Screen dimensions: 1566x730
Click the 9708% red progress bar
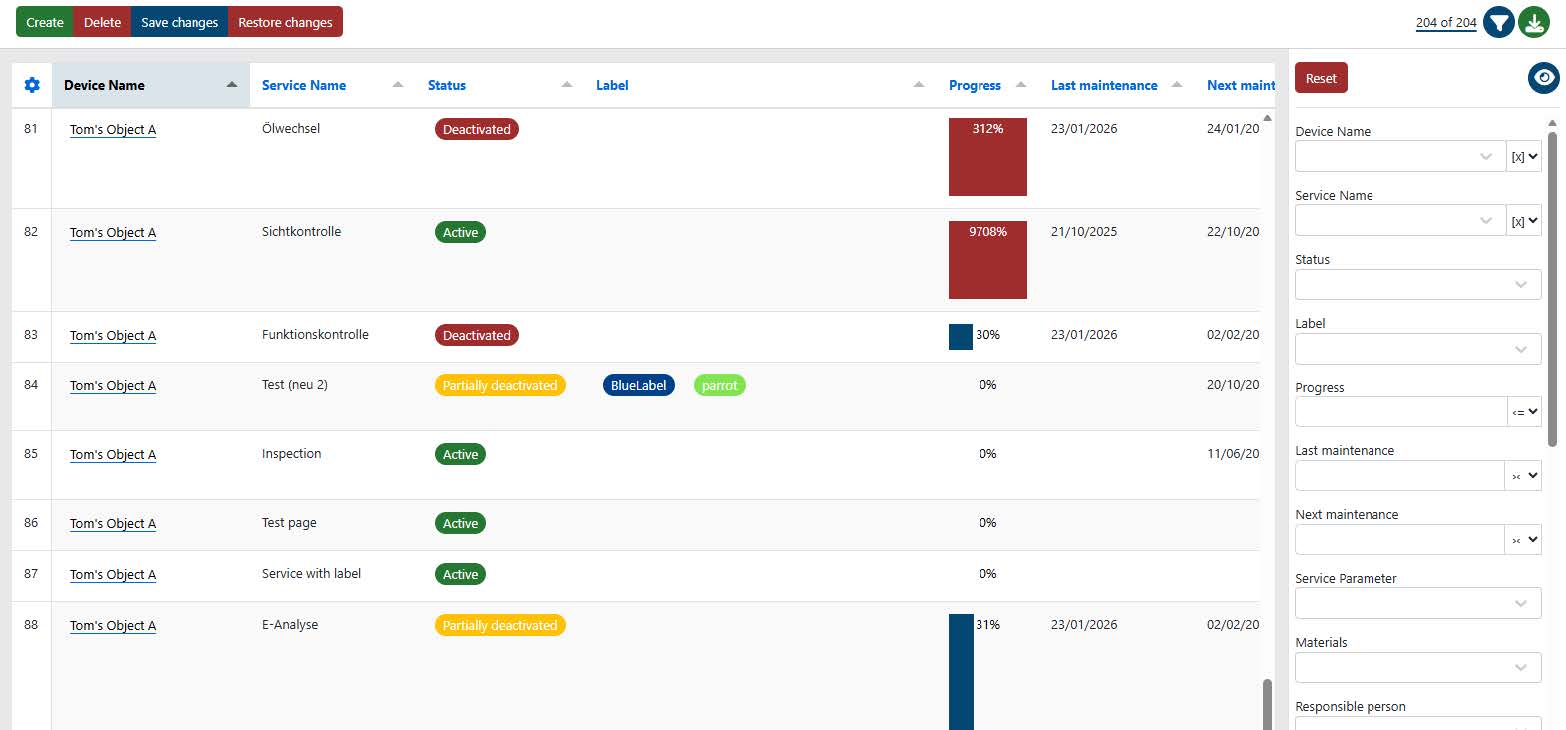click(987, 260)
